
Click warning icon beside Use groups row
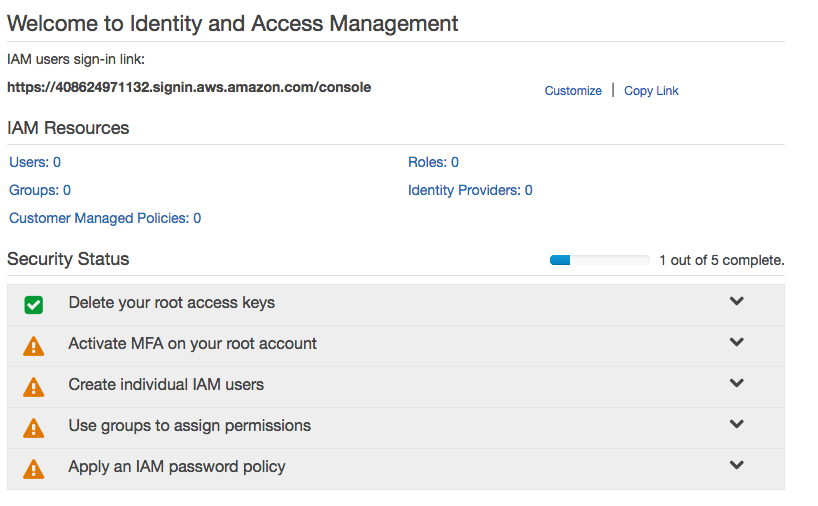click(x=34, y=428)
